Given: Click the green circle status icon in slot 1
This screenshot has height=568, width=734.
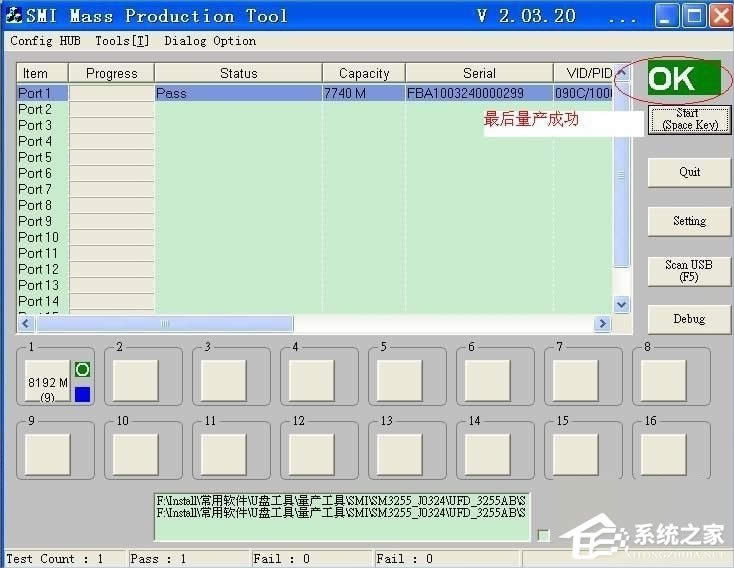Looking at the screenshot, I should click(x=82, y=370).
